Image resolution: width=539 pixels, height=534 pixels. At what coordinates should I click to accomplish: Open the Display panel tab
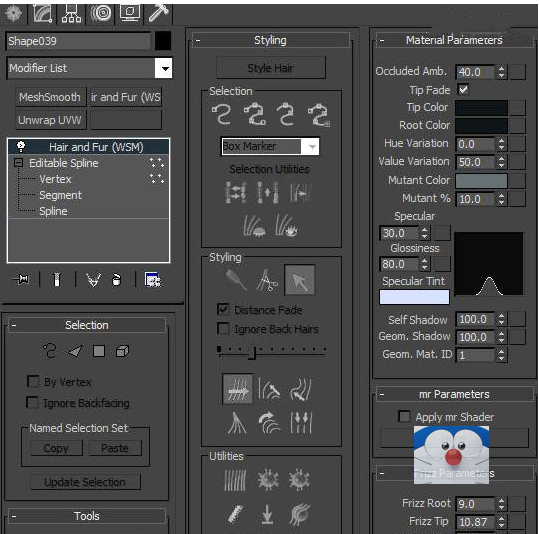coord(130,13)
